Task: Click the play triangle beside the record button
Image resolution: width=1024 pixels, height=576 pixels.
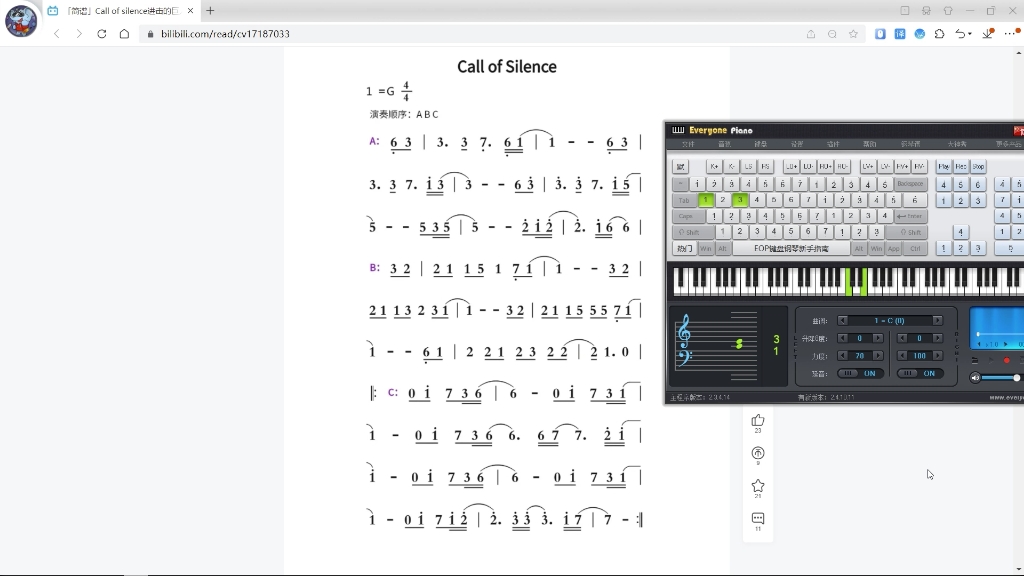Action: point(991,360)
